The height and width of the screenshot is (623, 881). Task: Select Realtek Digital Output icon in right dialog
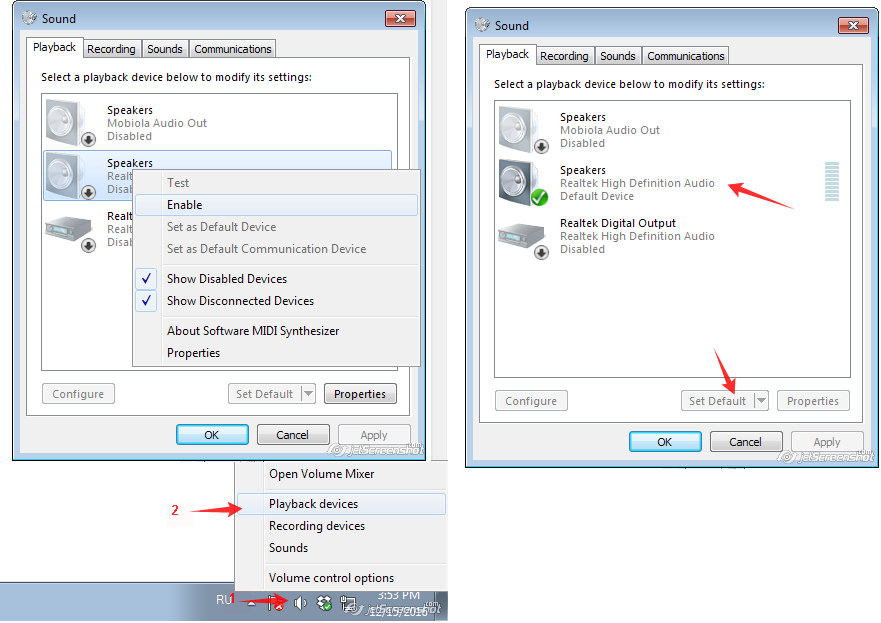pyautogui.click(x=523, y=239)
